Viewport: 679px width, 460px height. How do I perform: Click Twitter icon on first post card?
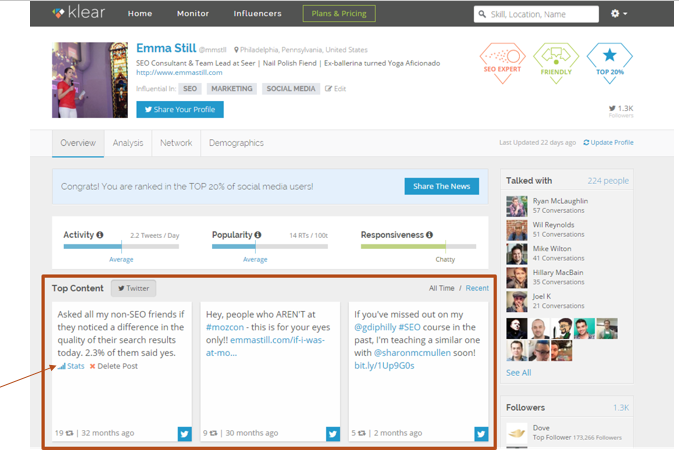click(185, 433)
